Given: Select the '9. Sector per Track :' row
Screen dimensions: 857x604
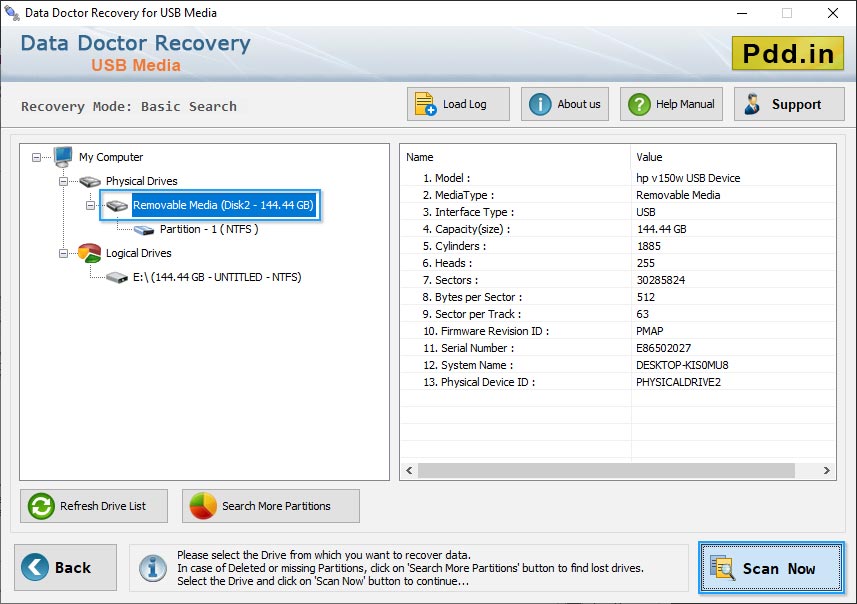Looking at the screenshot, I should [x=618, y=314].
